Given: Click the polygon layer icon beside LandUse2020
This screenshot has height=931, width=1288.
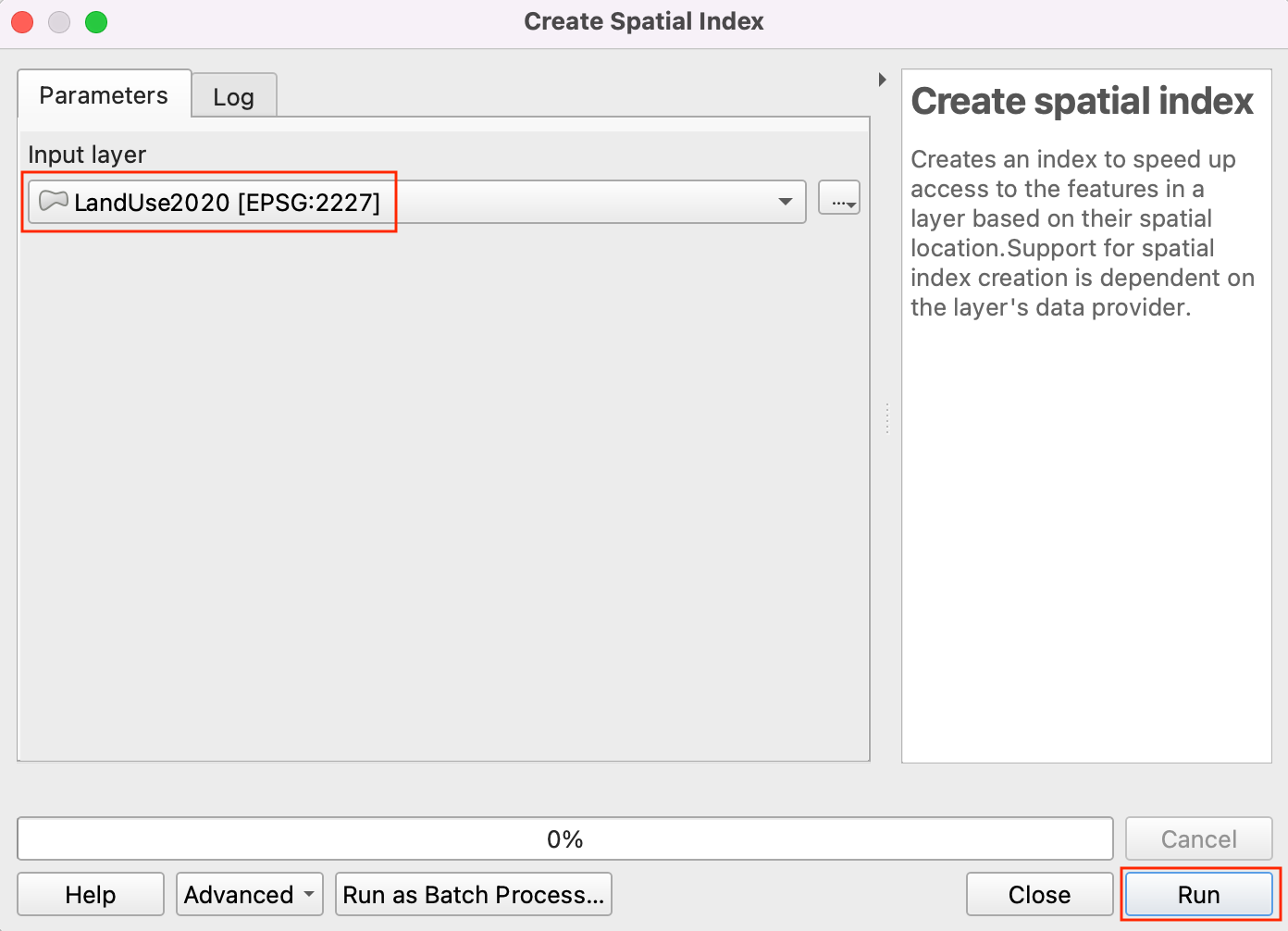Looking at the screenshot, I should [x=54, y=201].
